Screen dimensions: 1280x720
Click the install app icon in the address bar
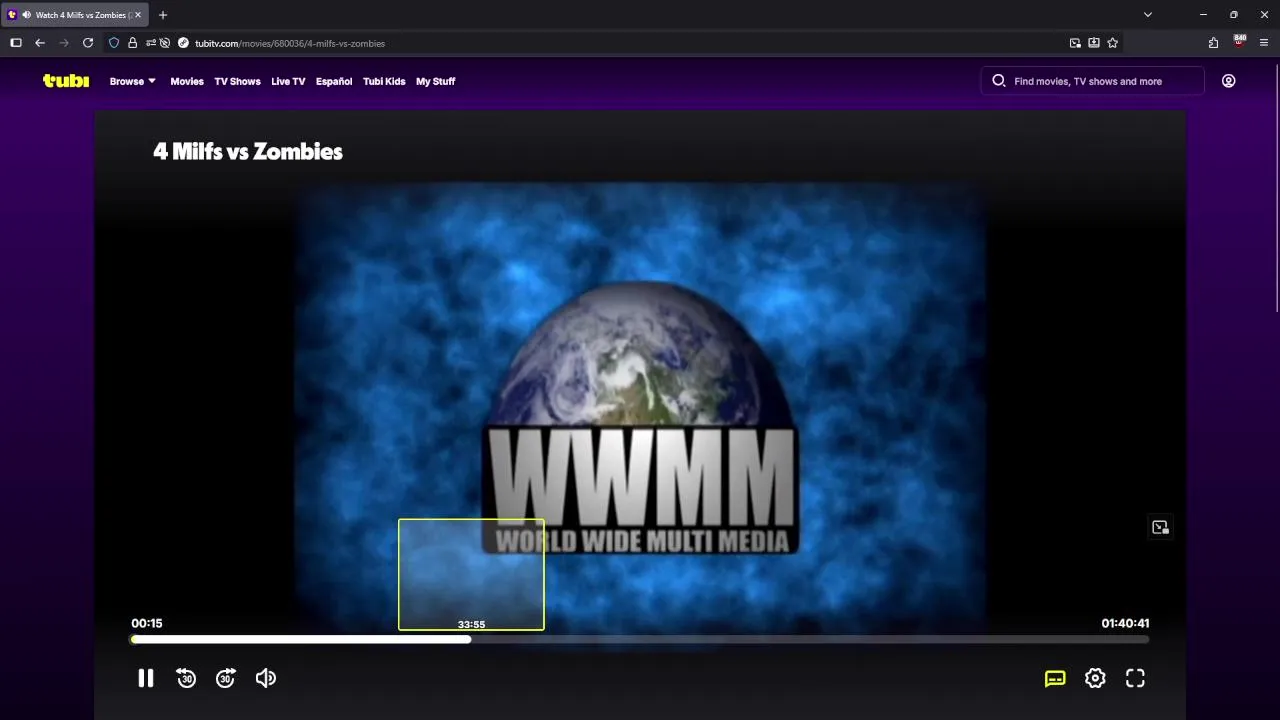coord(1094,43)
